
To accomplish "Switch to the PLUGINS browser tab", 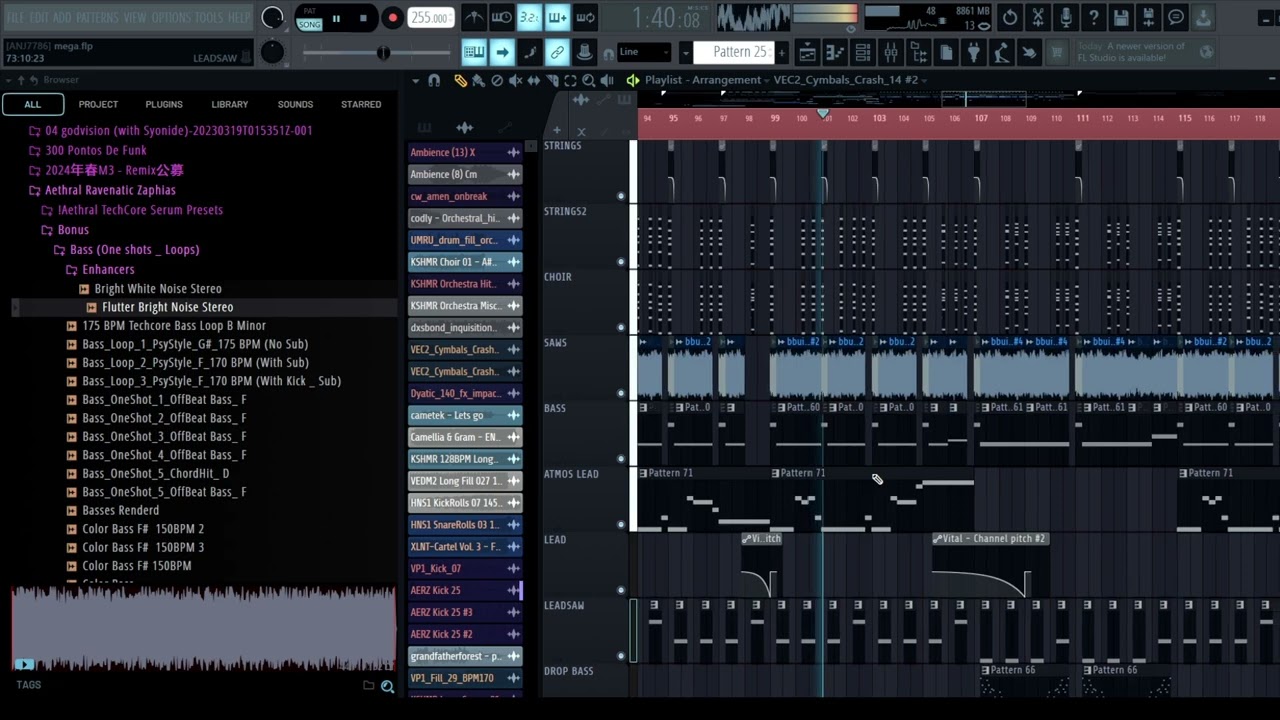I will (164, 104).
